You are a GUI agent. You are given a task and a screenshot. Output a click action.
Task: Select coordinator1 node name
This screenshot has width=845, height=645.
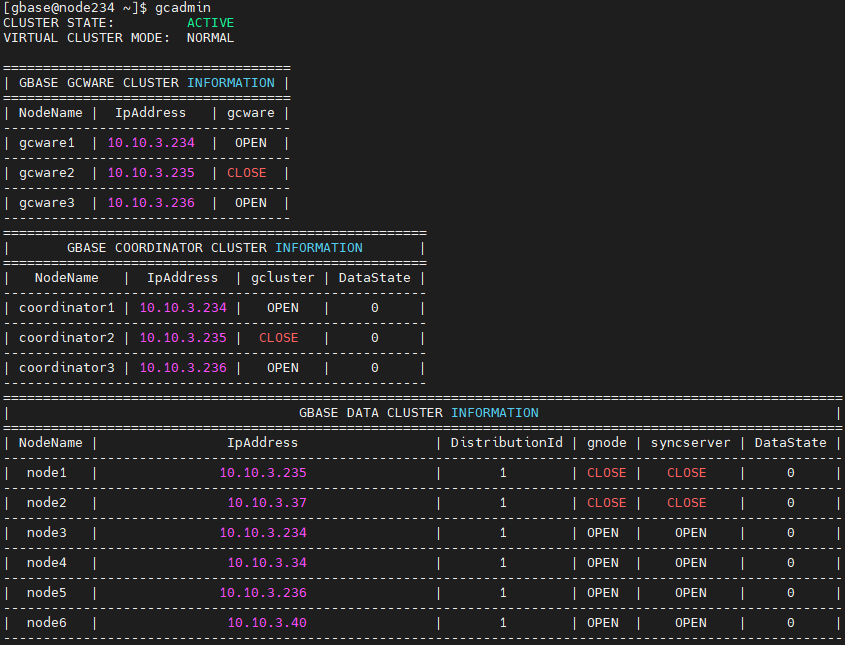click(x=67, y=308)
